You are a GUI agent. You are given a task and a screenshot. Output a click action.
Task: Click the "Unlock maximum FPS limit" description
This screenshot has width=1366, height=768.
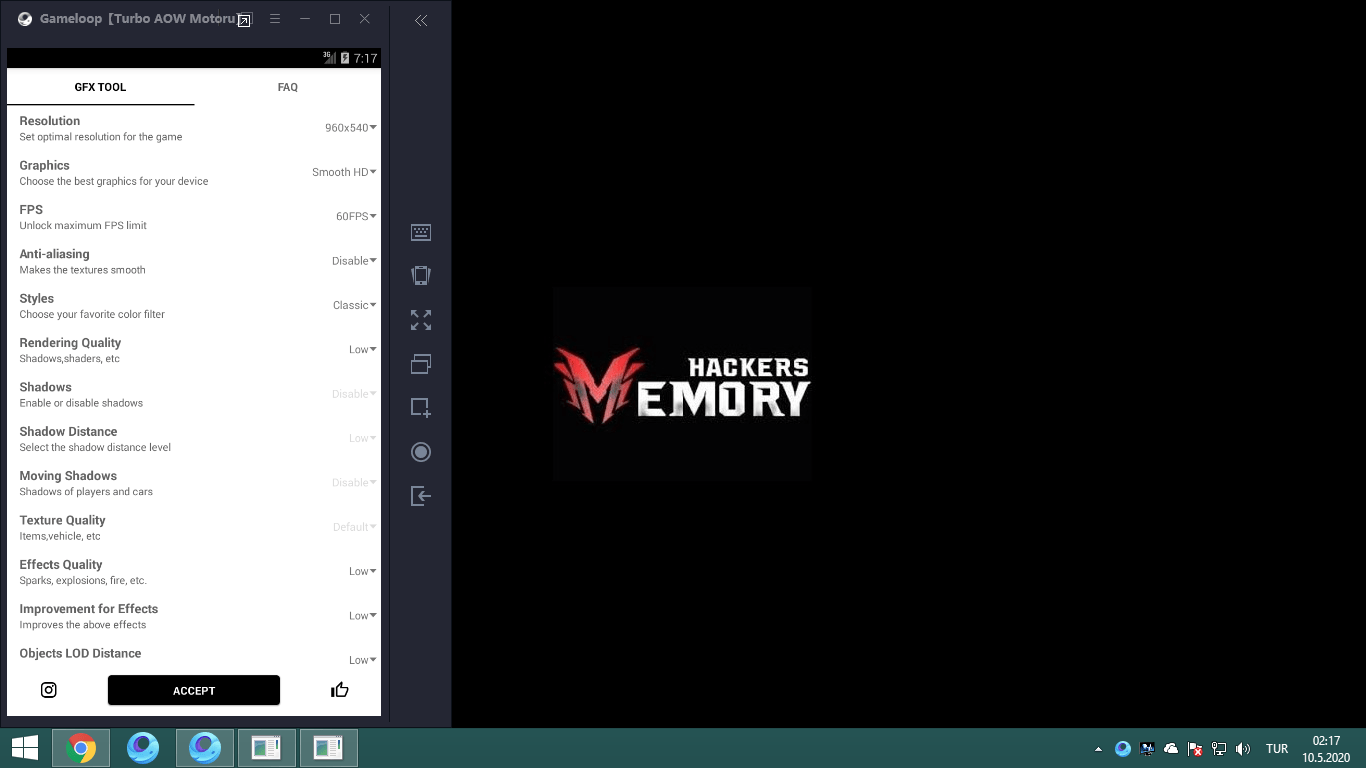point(83,226)
